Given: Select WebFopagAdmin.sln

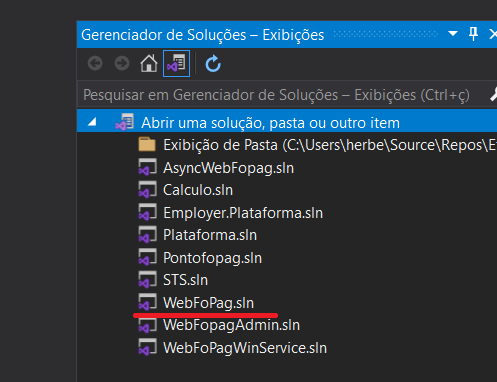Looking at the screenshot, I should click(231, 325).
